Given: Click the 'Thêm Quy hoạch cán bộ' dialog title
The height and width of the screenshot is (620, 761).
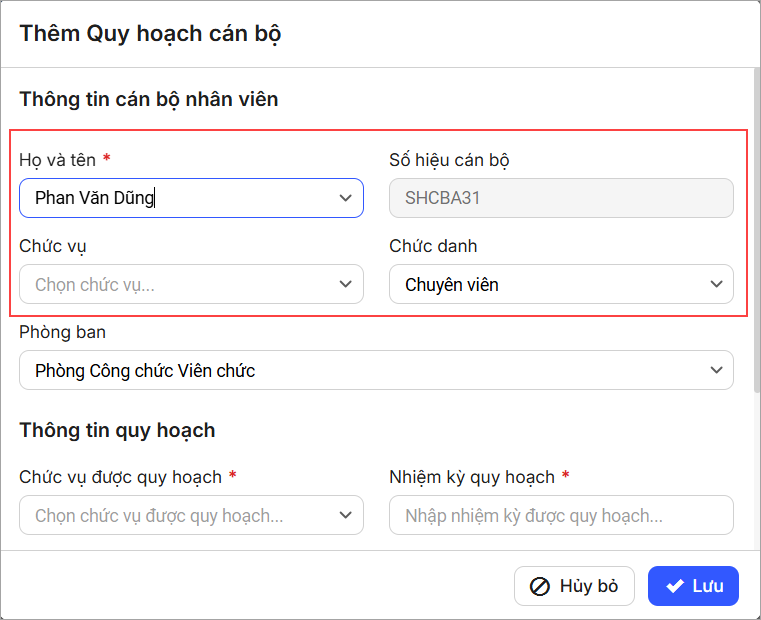Looking at the screenshot, I should point(150,33).
